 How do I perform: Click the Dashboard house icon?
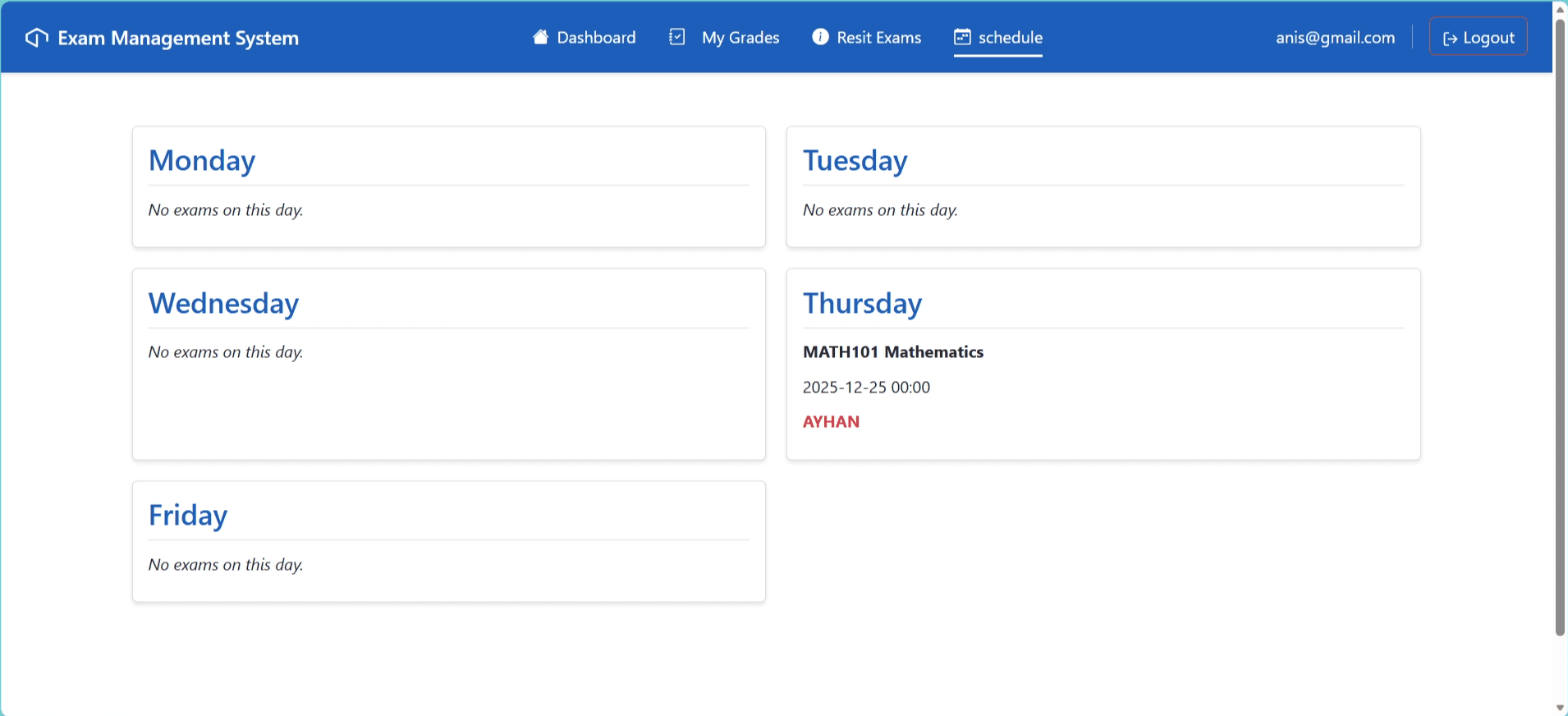coord(540,37)
